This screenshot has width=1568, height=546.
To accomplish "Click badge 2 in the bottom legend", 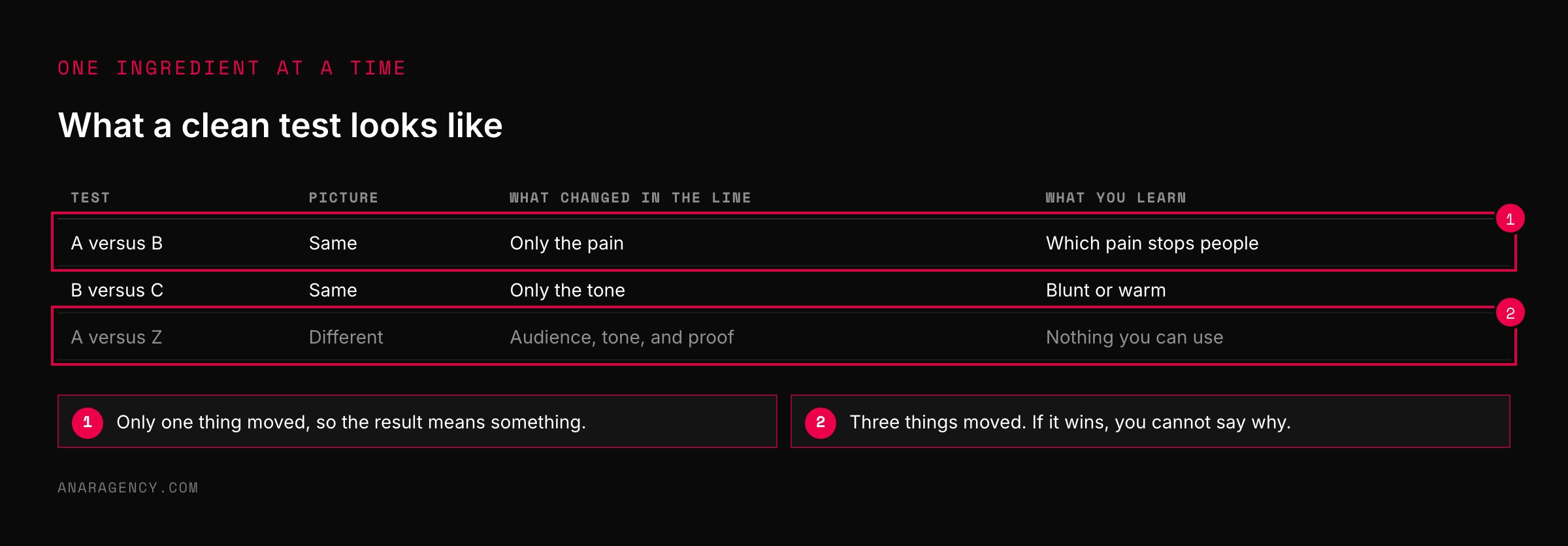I will (x=821, y=422).
